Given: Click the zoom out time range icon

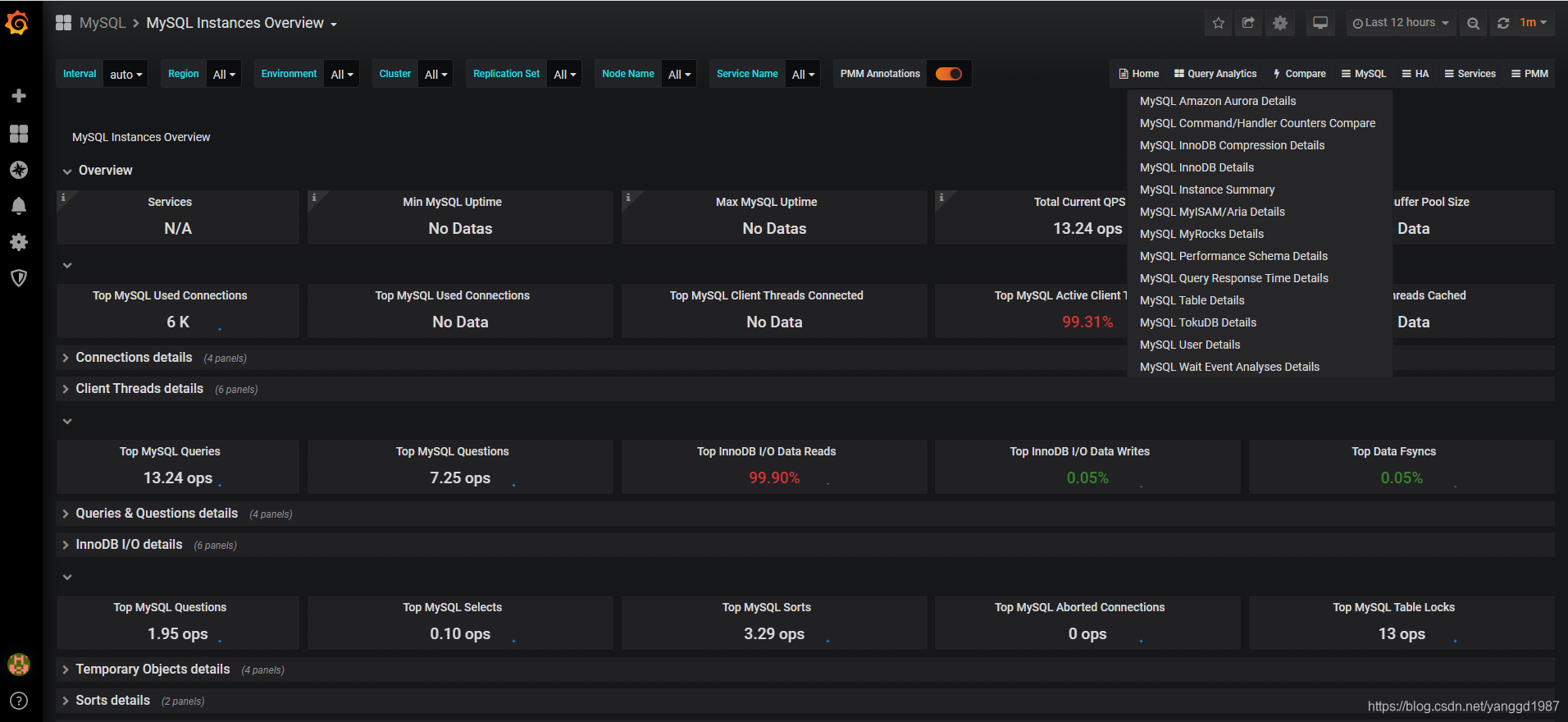Looking at the screenshot, I should tap(1473, 23).
